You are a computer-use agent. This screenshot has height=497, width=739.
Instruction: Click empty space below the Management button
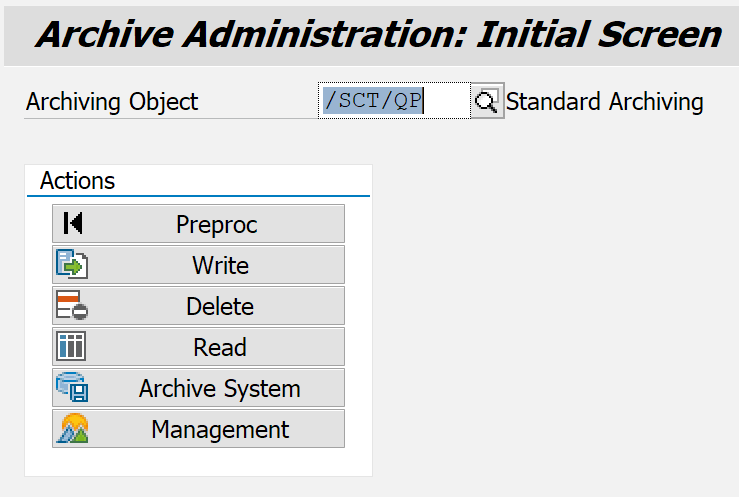(198, 461)
